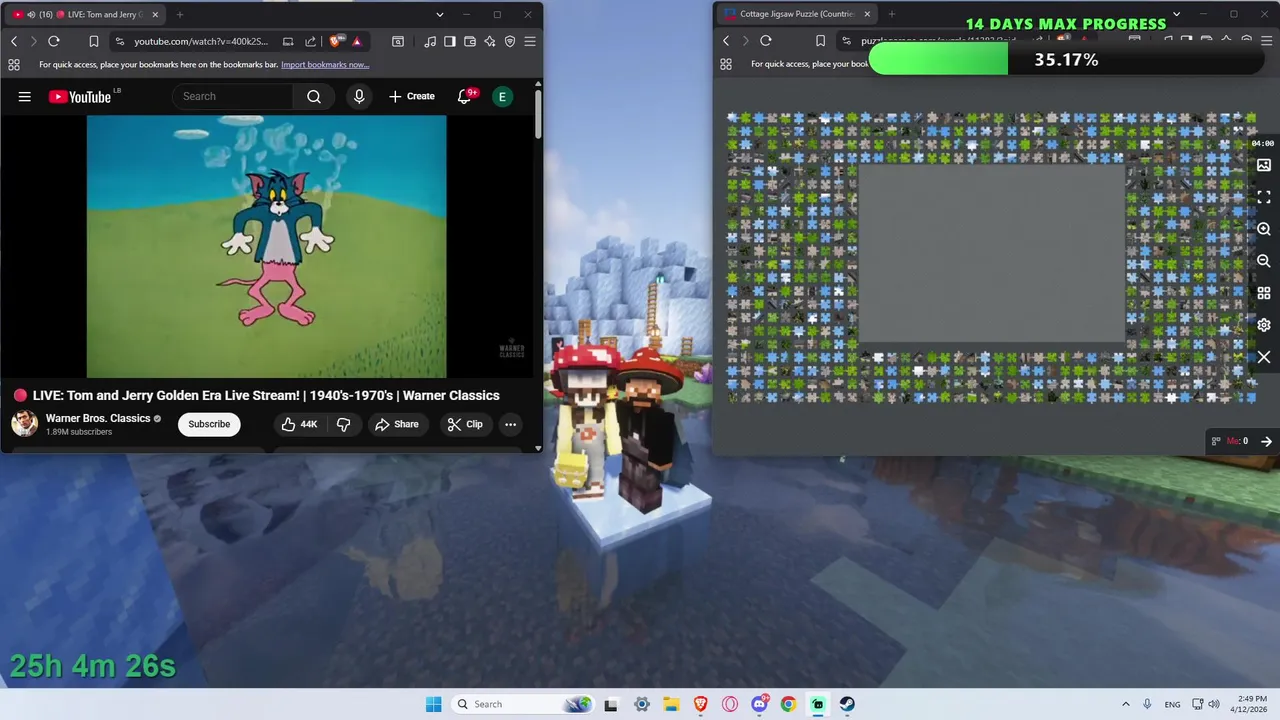The image size is (1280, 720).
Task: Reload the Cottage Jigsaw Puzzle page
Action: pos(766,41)
